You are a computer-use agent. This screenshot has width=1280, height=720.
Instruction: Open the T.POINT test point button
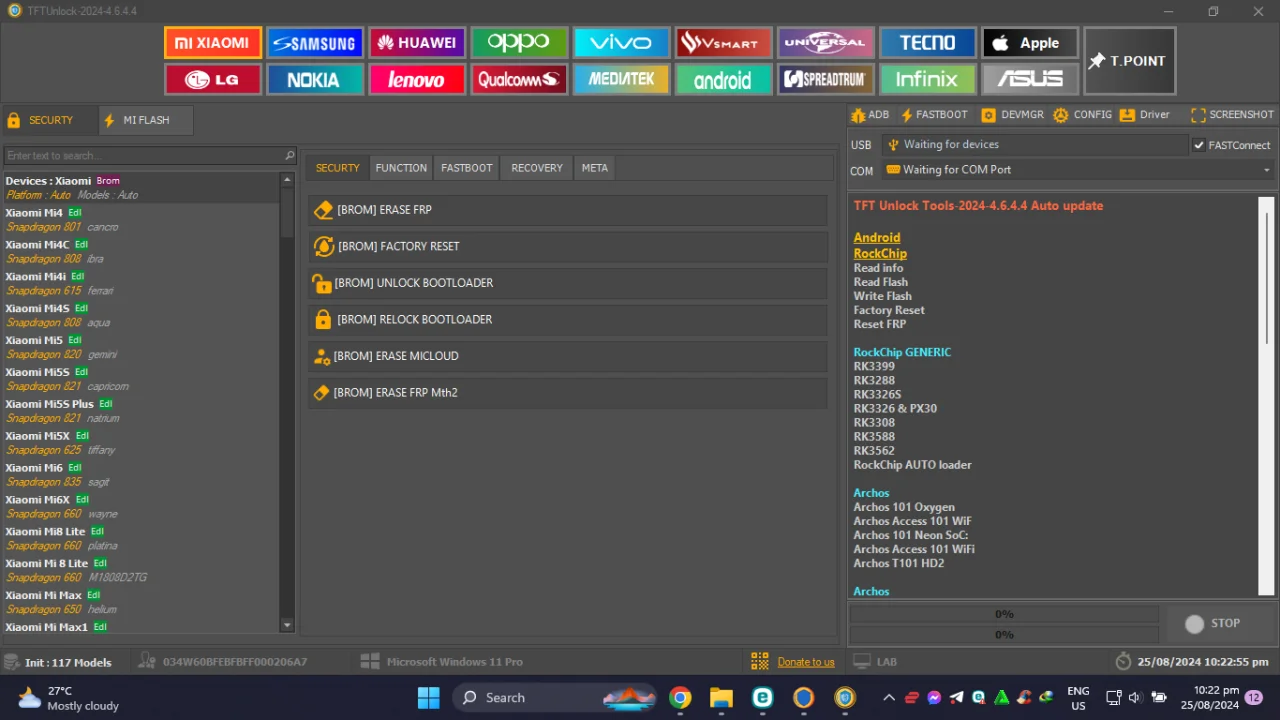click(1129, 61)
